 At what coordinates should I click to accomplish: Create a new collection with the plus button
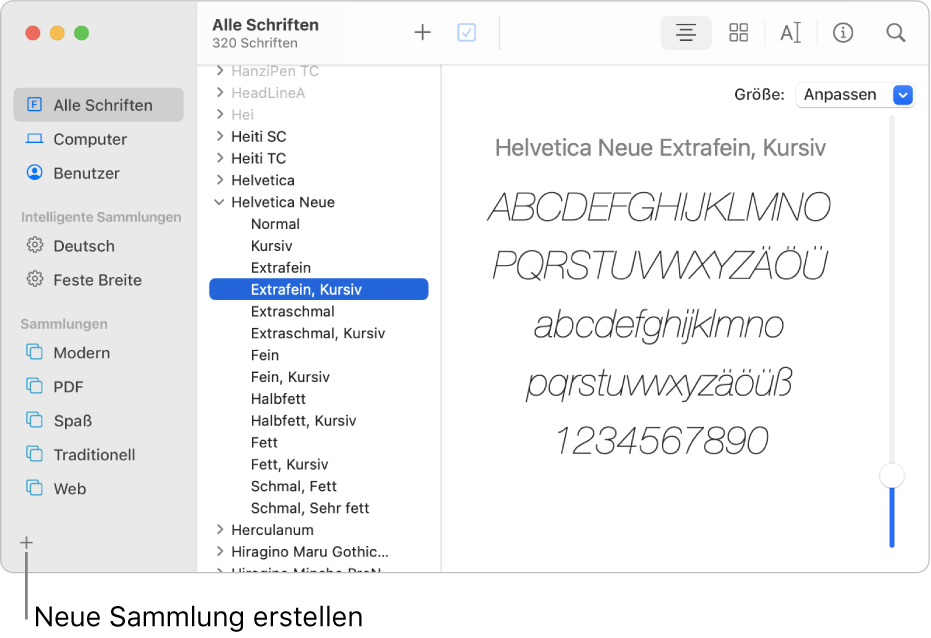click(x=25, y=542)
